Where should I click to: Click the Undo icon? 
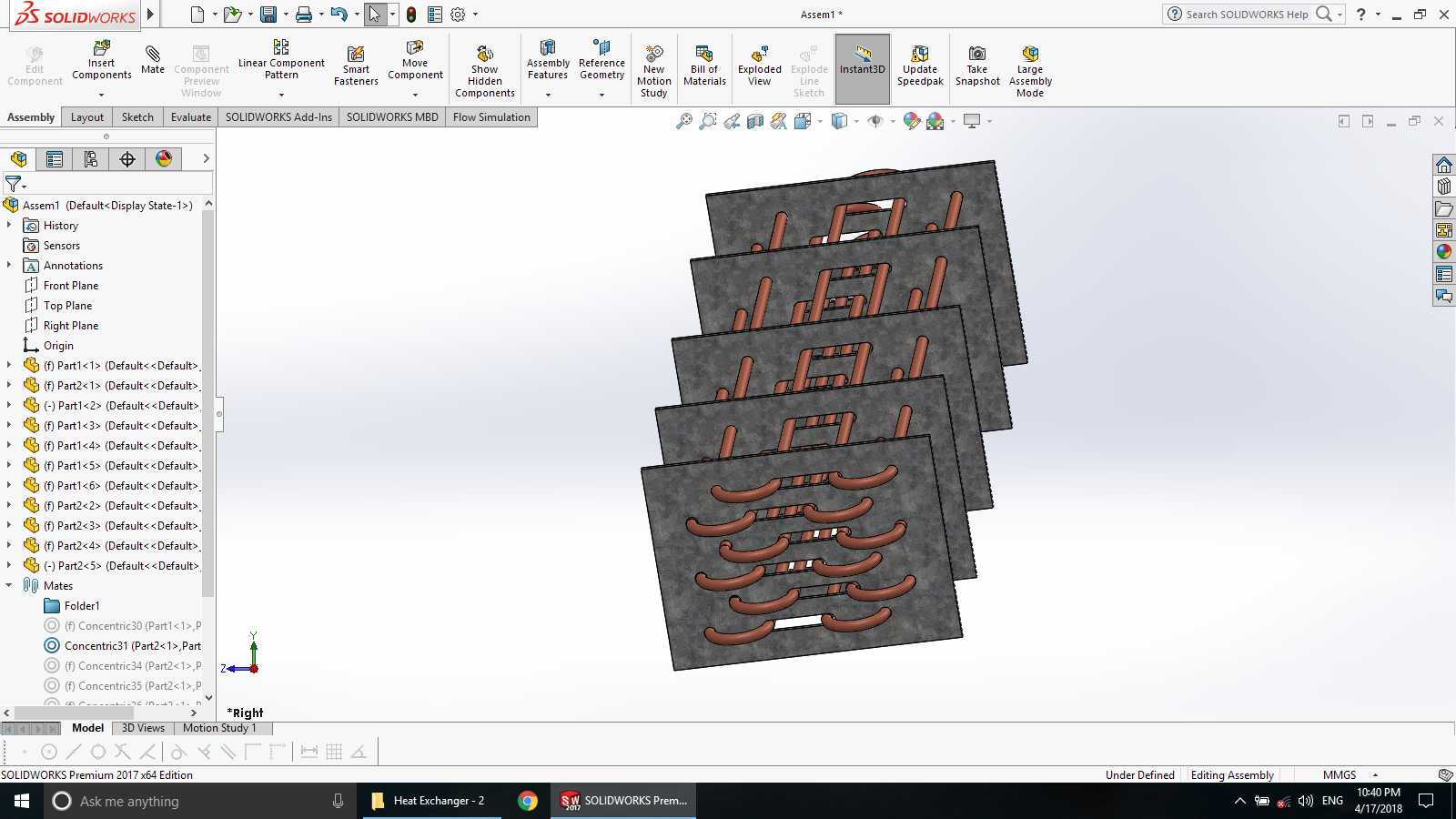[339, 15]
